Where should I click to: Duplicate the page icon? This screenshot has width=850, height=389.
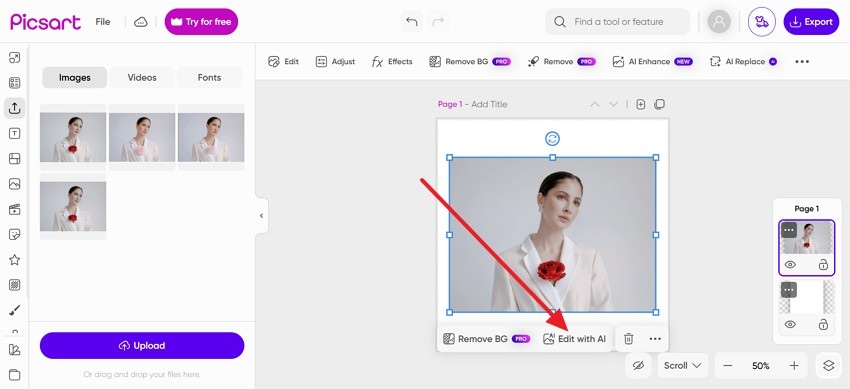point(659,105)
